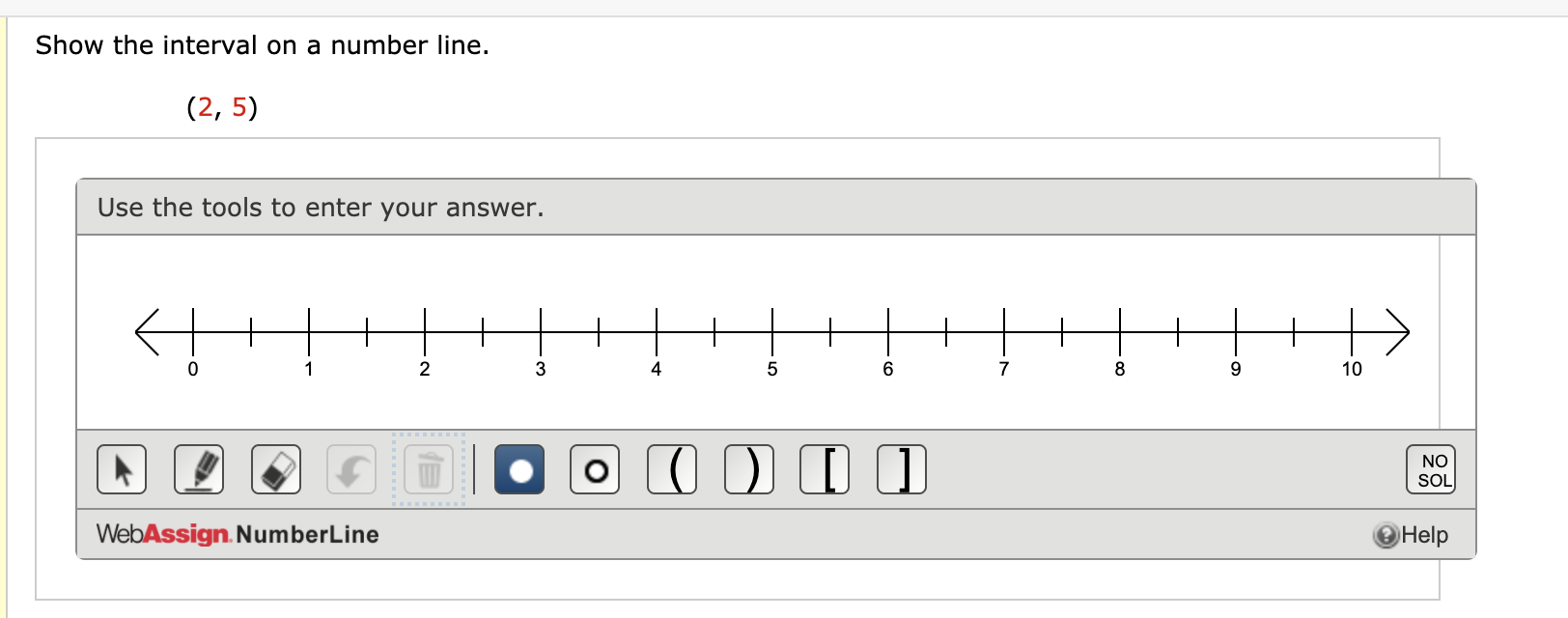Toggle the filled circle point option

(518, 469)
